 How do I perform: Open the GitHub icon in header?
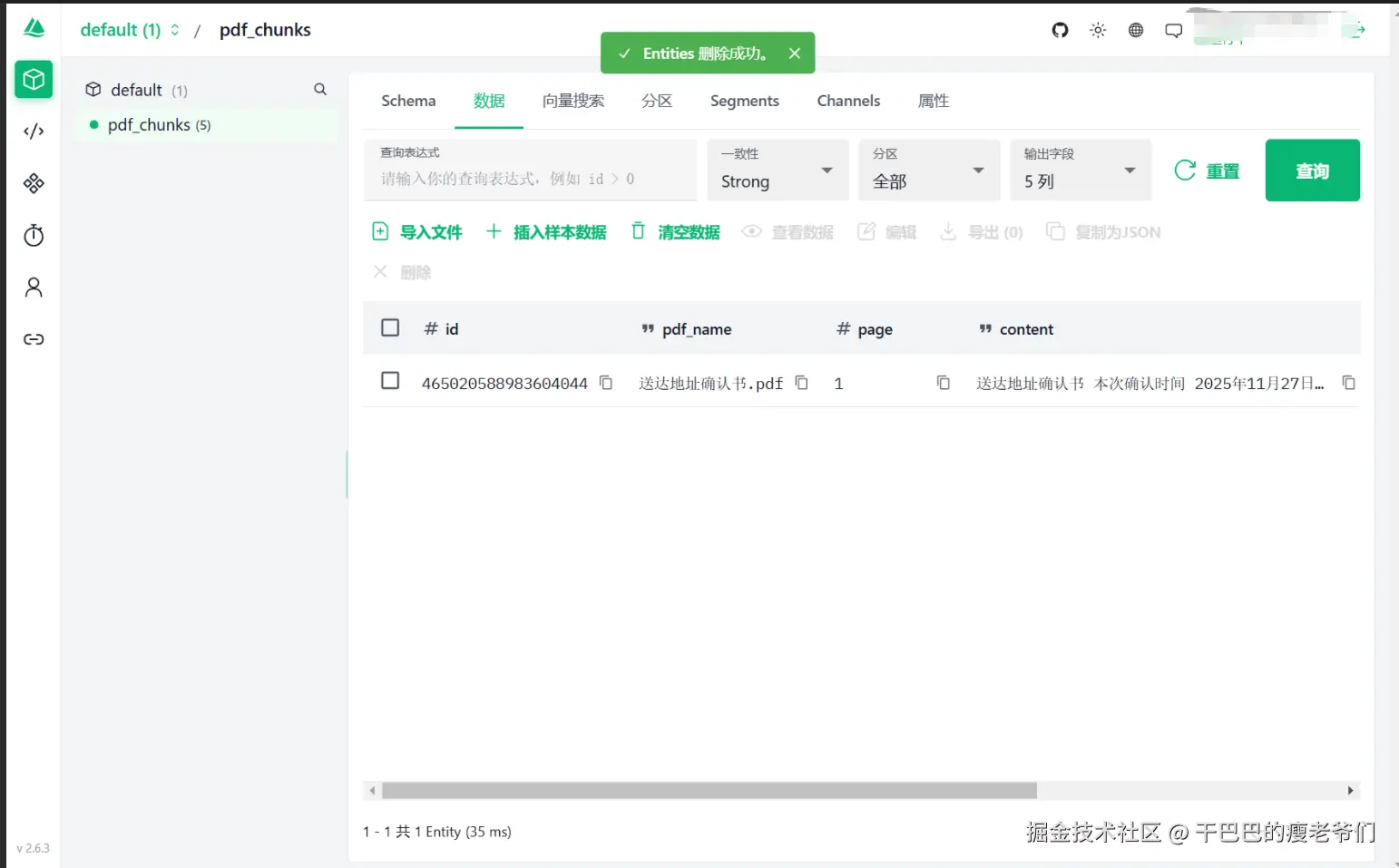pos(1060,30)
